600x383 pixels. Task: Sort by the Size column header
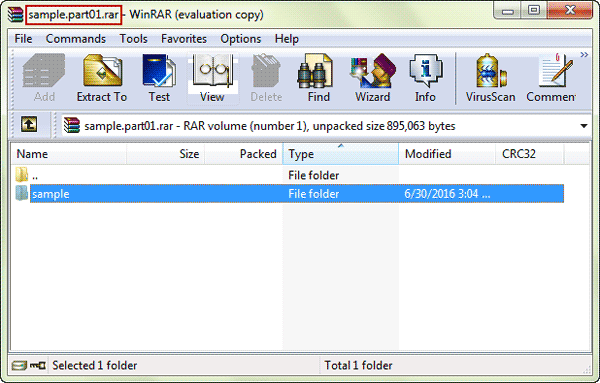pyautogui.click(x=165, y=154)
